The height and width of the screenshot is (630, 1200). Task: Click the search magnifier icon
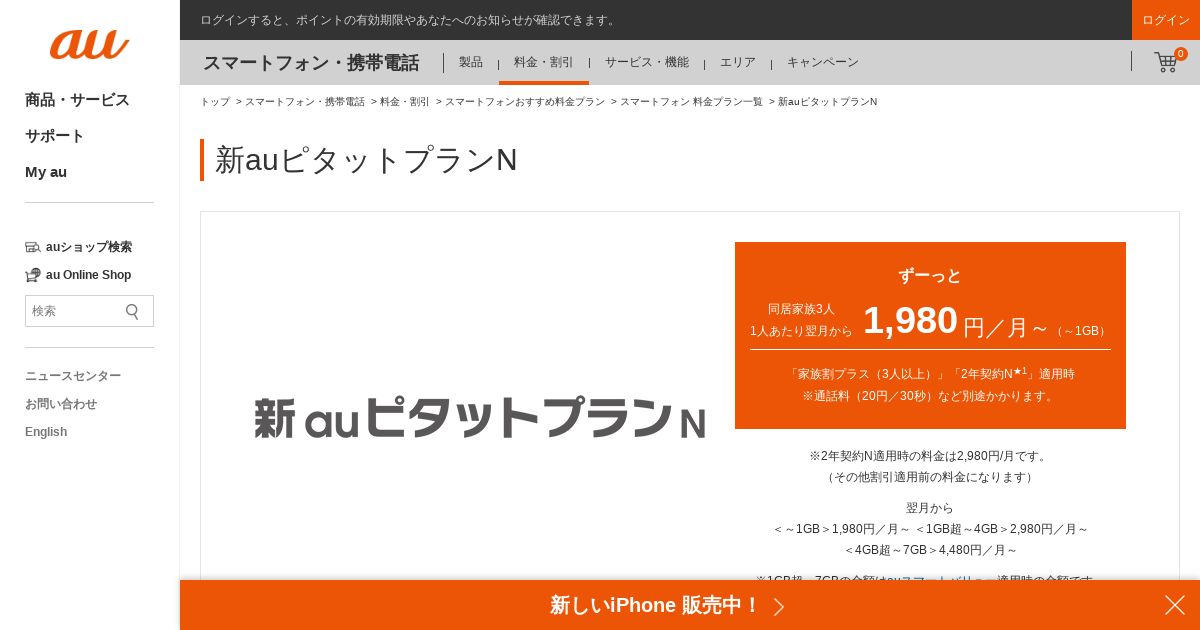point(132,311)
